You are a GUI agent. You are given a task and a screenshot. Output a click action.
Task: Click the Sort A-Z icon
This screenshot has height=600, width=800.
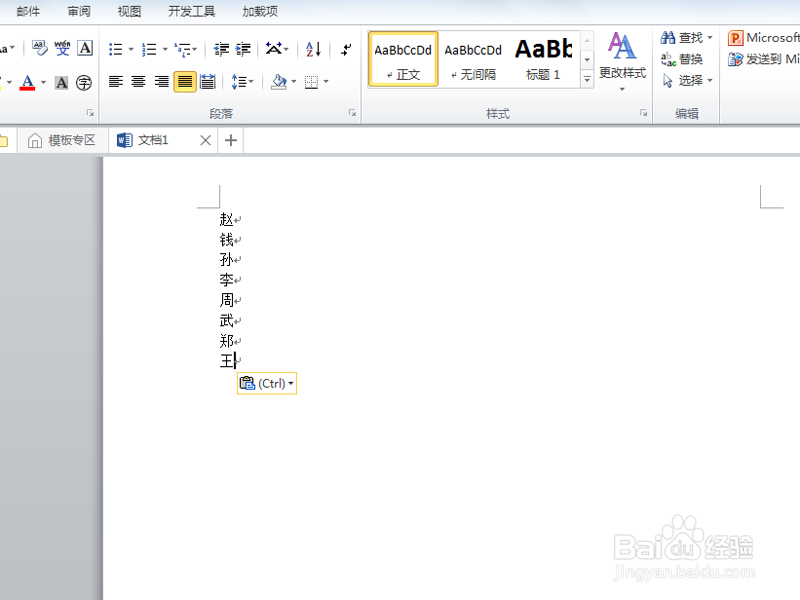point(313,49)
